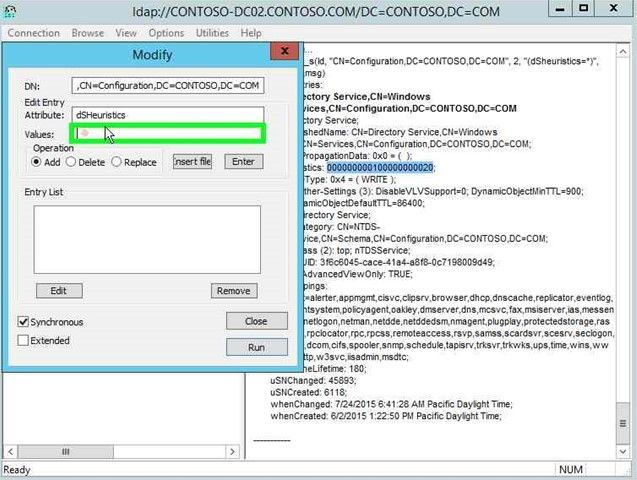Click the horizontal scrollbar thumb
Image resolution: width=637 pixels, height=480 pixels.
[x=66, y=452]
